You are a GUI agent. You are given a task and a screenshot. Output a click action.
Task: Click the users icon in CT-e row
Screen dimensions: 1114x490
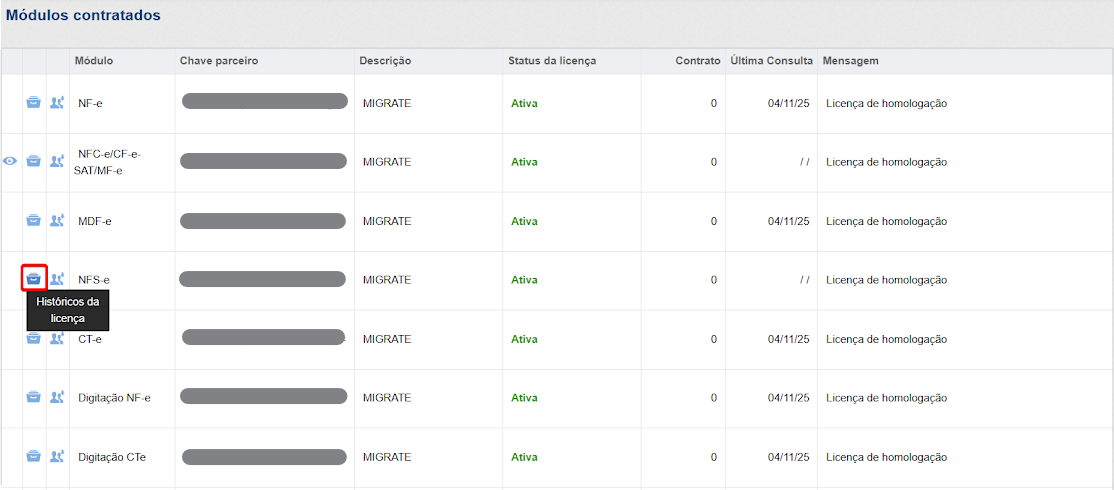point(57,338)
